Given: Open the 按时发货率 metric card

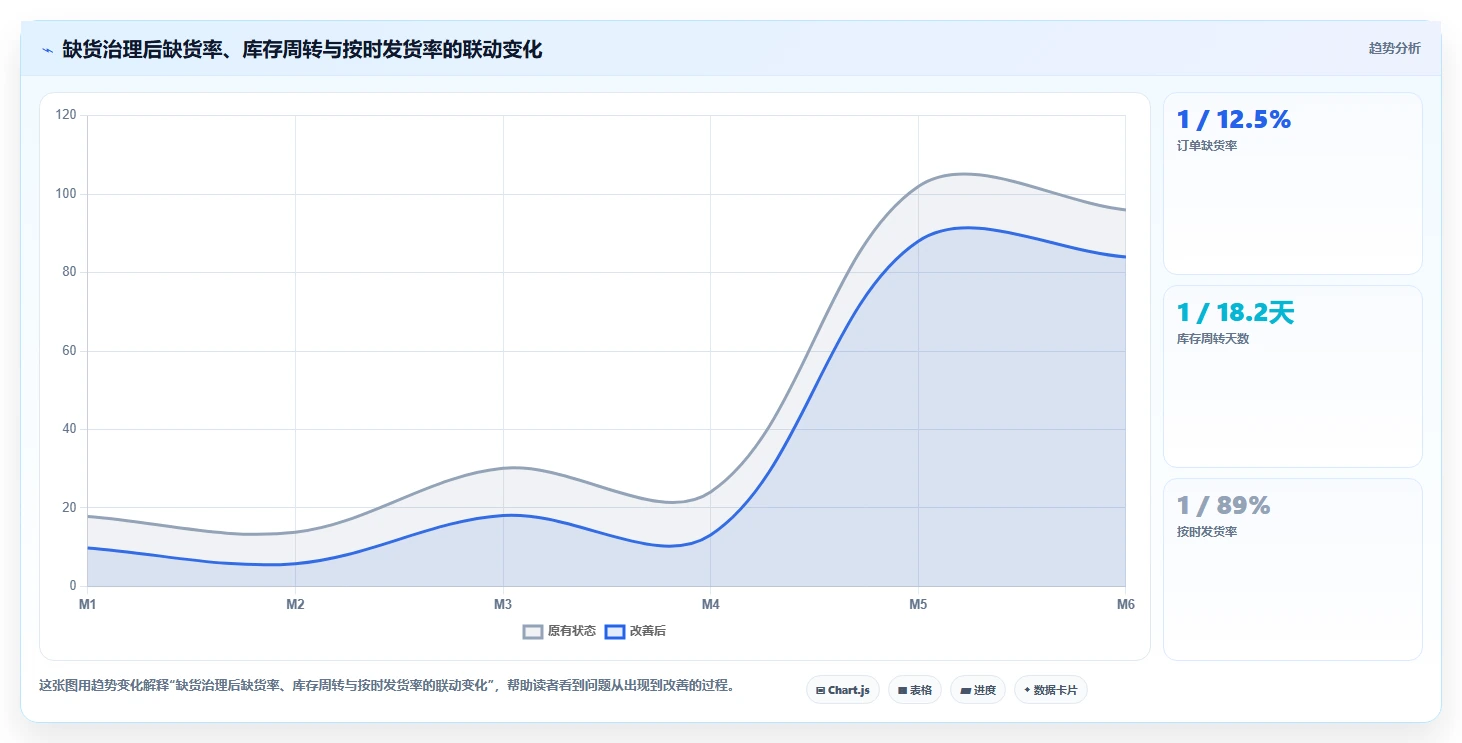Looking at the screenshot, I should pyautogui.click(x=1292, y=569).
